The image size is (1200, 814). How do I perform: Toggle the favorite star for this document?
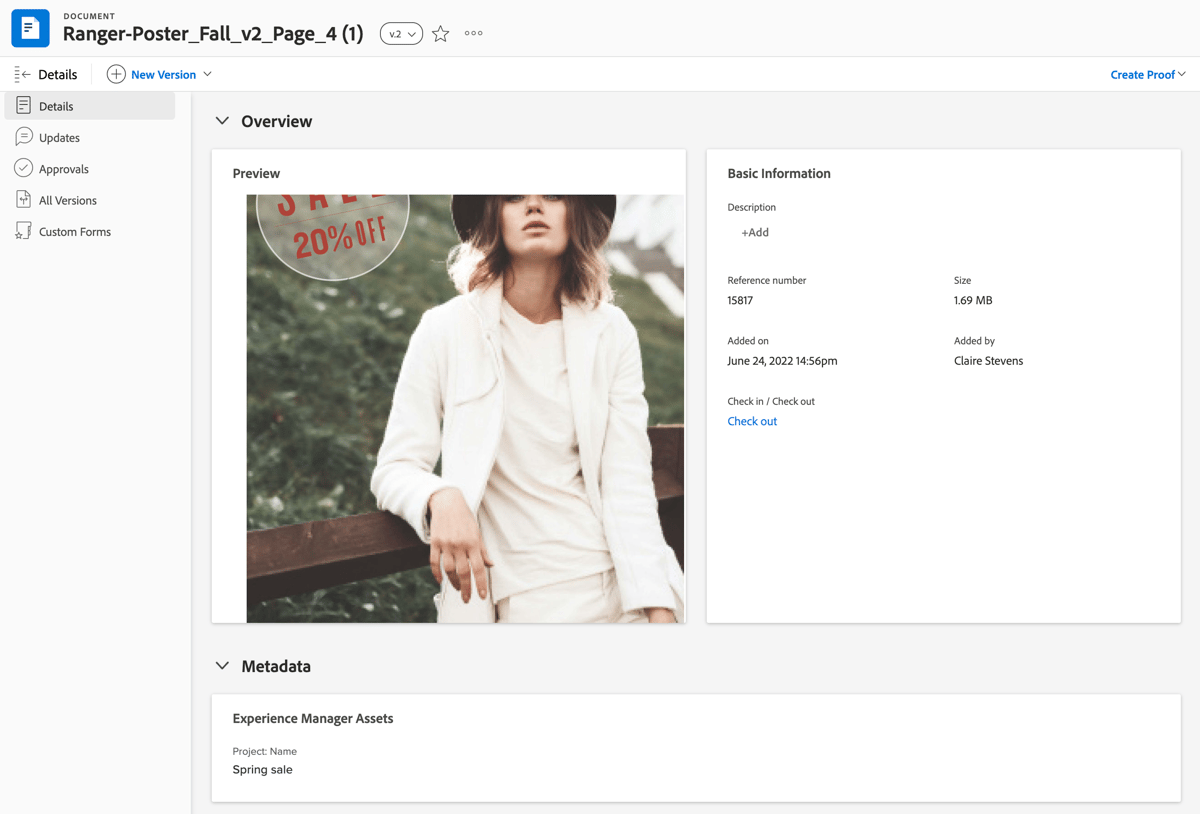point(440,33)
